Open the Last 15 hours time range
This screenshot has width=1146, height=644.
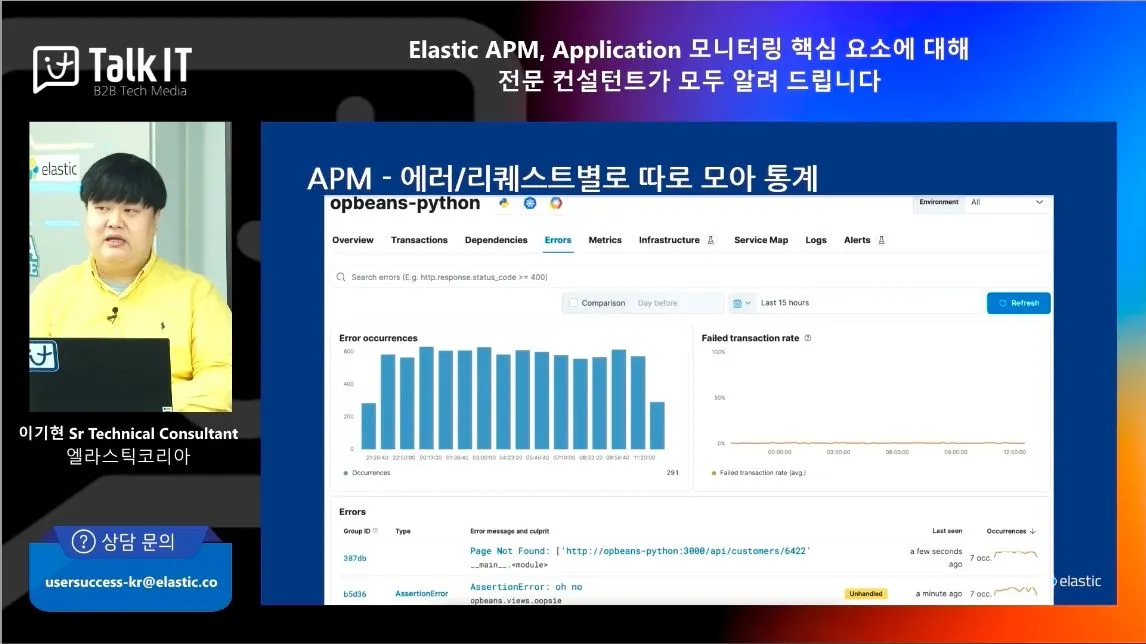870,303
